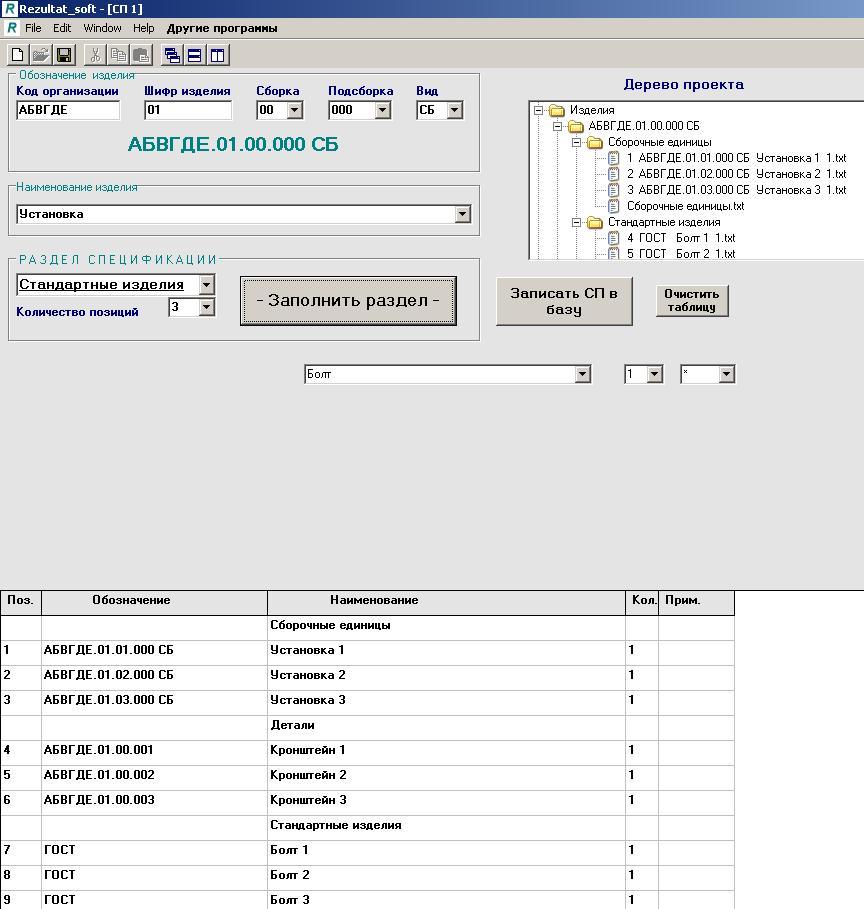
Task: Click the Cascade windows toolbar icon
Action: coord(172,55)
